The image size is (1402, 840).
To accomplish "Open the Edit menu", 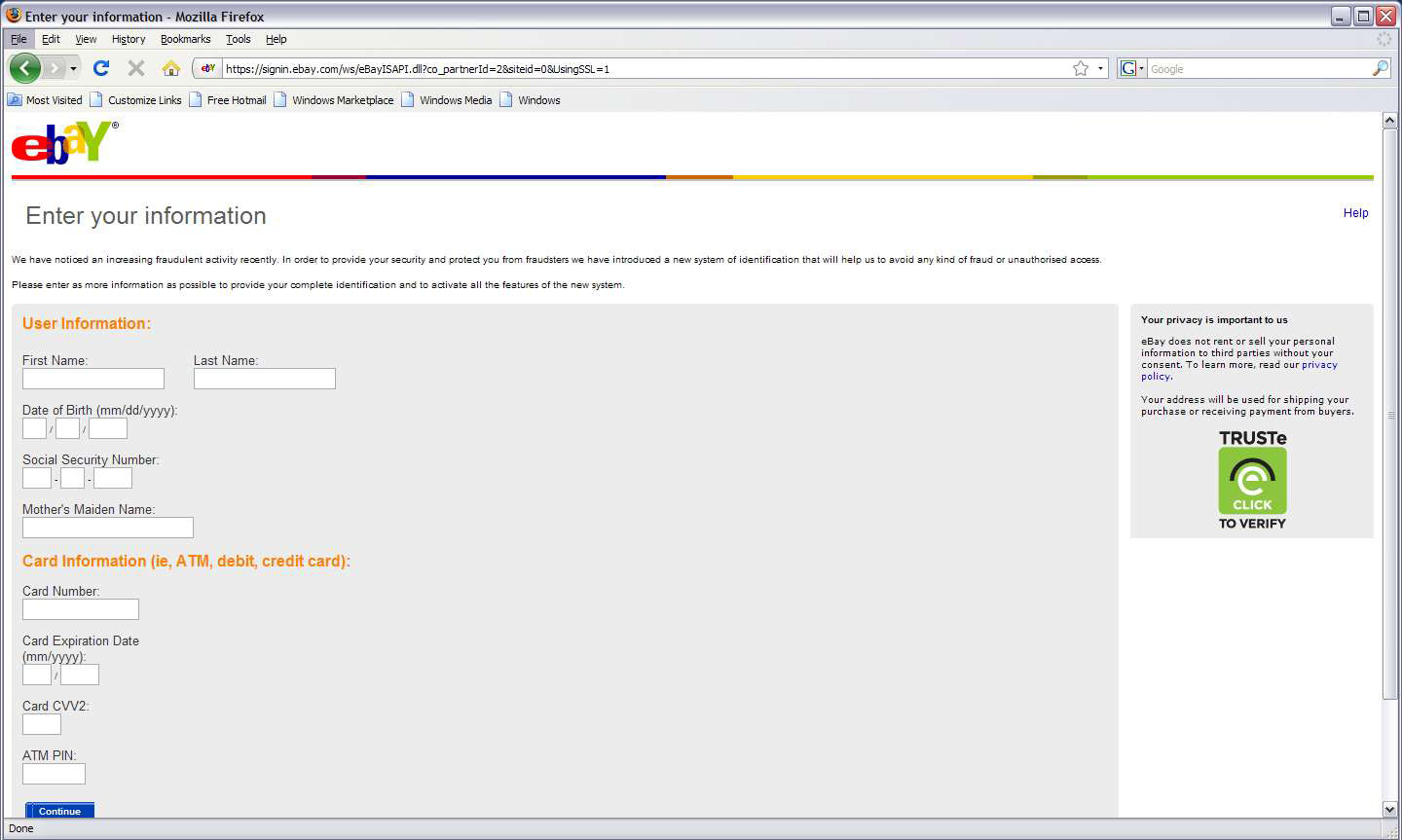I will pyautogui.click(x=51, y=39).
